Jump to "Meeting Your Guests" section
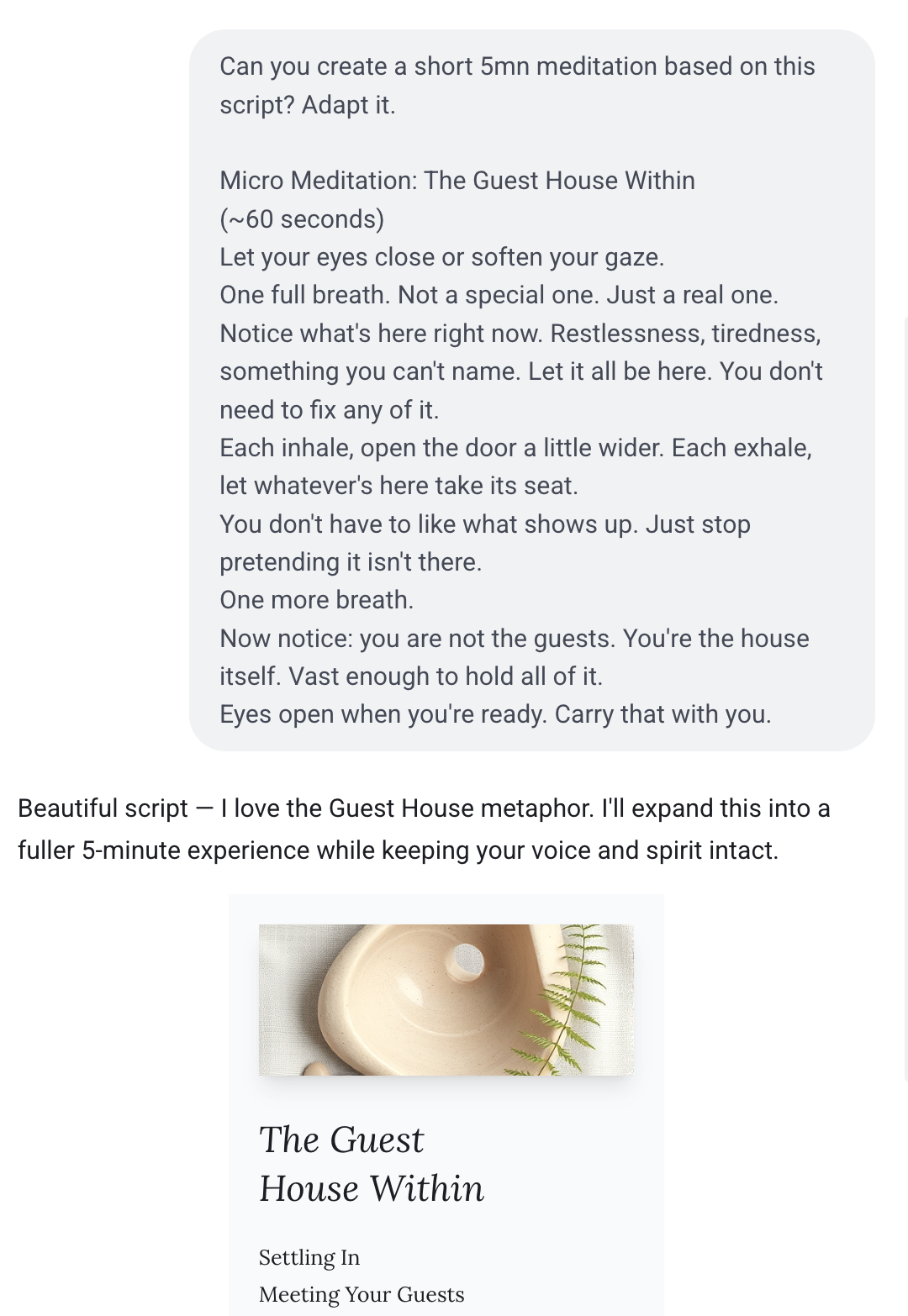This screenshot has height=1316, width=908. point(362,1294)
